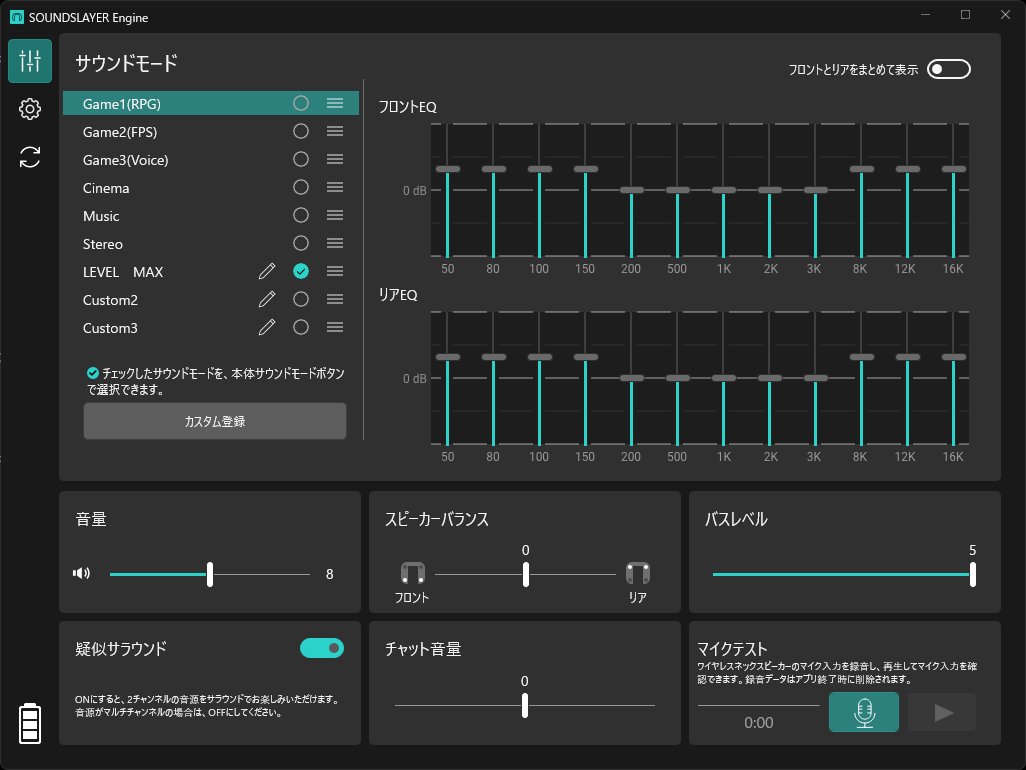The height and width of the screenshot is (770, 1026).
Task: Minimize the SOUNDSLAYER Engine window
Action: click(925, 14)
